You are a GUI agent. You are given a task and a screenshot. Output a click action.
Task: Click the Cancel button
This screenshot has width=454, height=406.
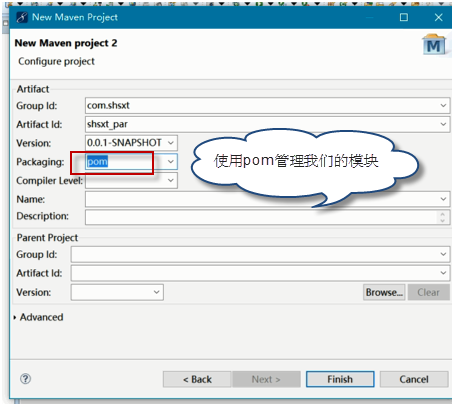pyautogui.click(x=414, y=379)
